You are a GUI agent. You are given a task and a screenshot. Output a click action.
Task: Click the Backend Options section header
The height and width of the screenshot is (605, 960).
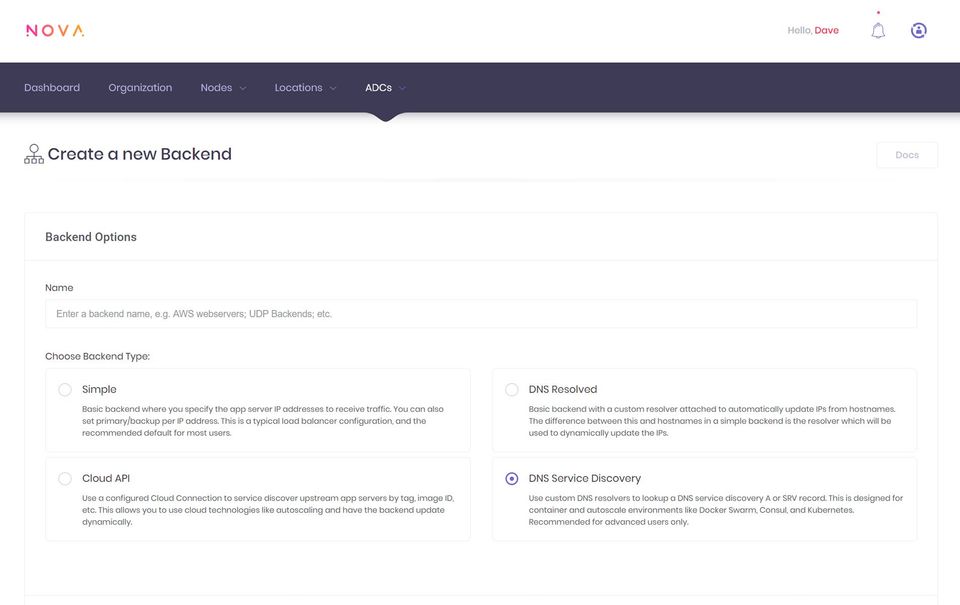[91, 237]
